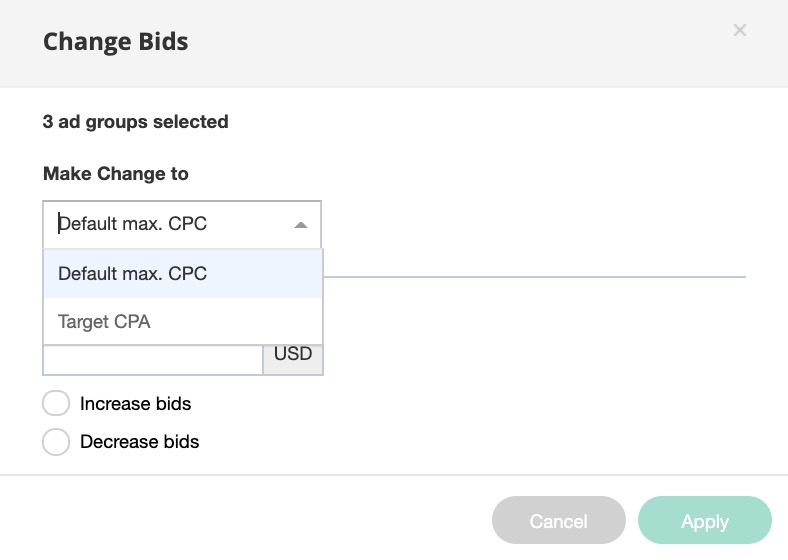Click the empty footer area left of Cancel

250,520
